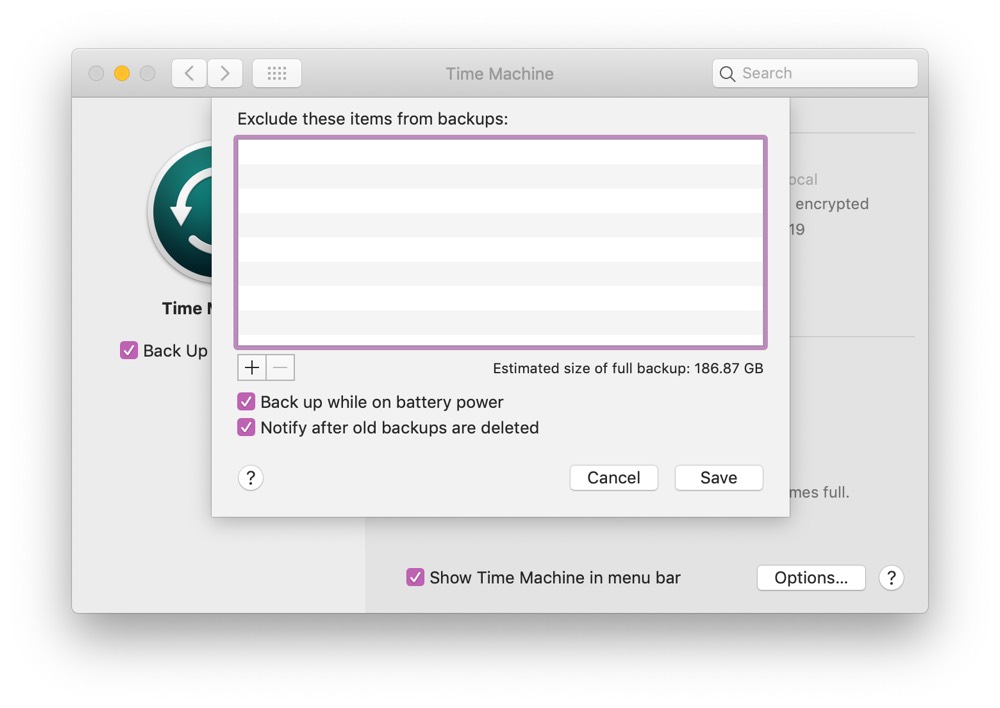Minimize the window with the yellow button
Image resolution: width=1000 pixels, height=708 pixels.
point(122,73)
